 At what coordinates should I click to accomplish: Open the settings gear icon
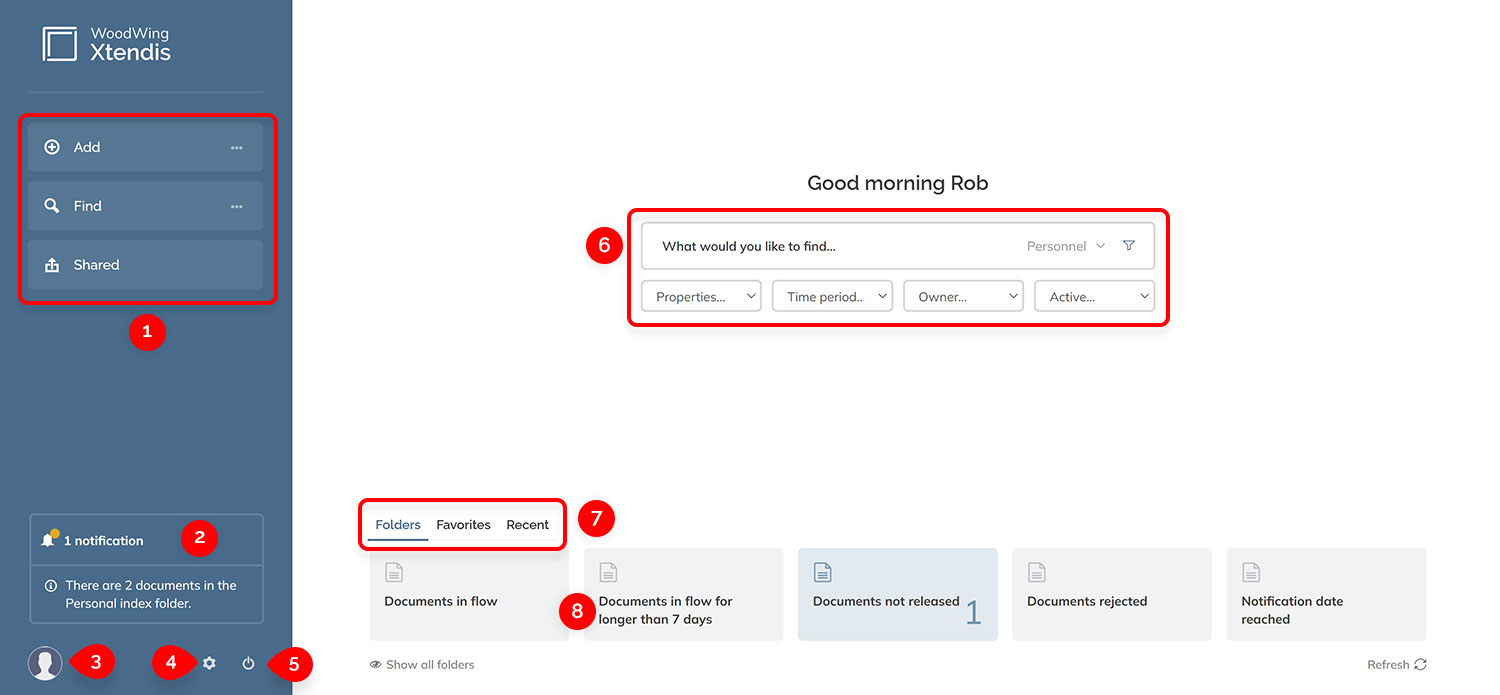click(209, 663)
